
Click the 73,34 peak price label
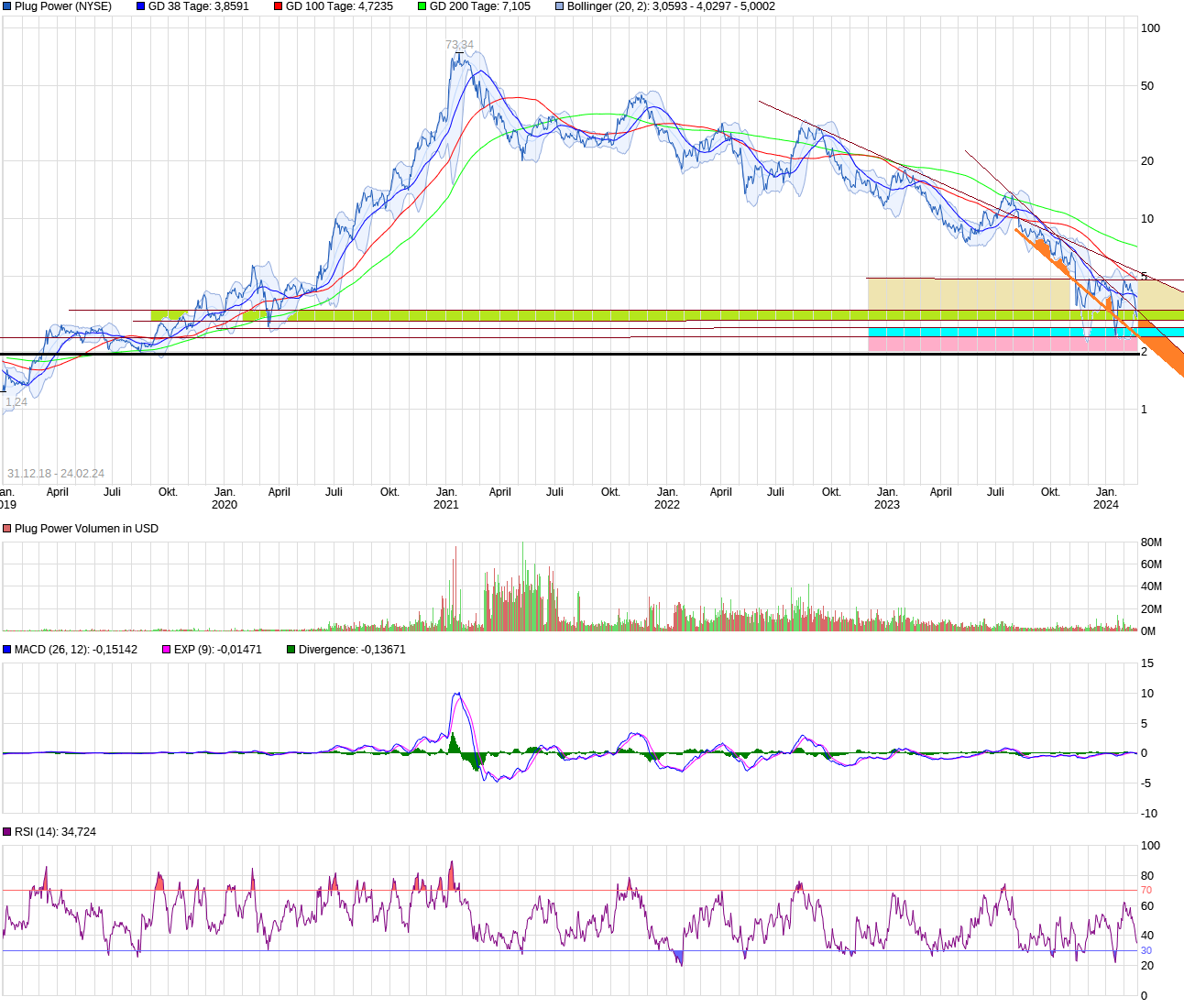coord(459,45)
